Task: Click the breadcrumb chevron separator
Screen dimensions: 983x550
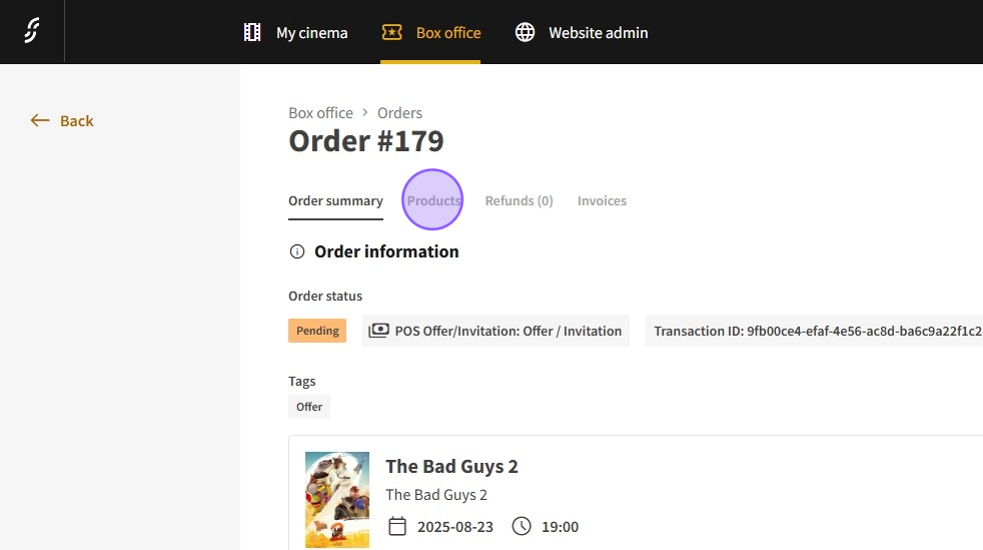Action: tap(365, 113)
